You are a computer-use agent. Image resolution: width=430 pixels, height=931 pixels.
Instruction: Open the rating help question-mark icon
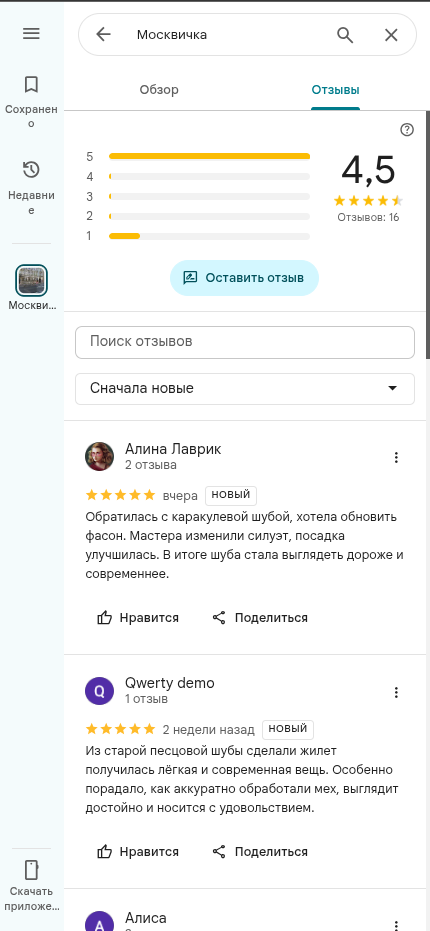coord(407,129)
